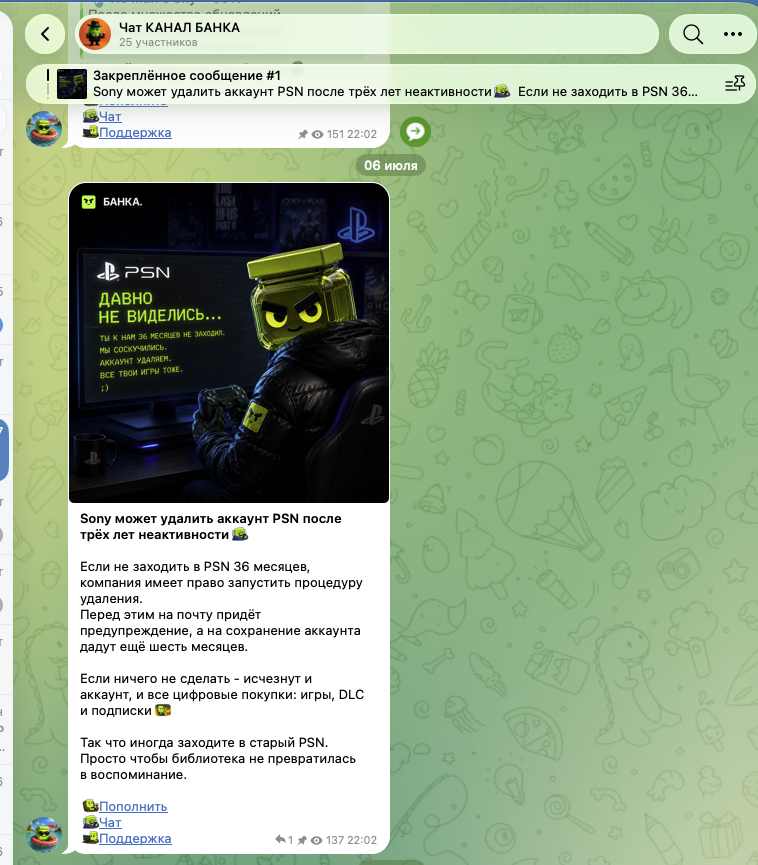Click the pin icon on the 151-view message

(x=303, y=134)
